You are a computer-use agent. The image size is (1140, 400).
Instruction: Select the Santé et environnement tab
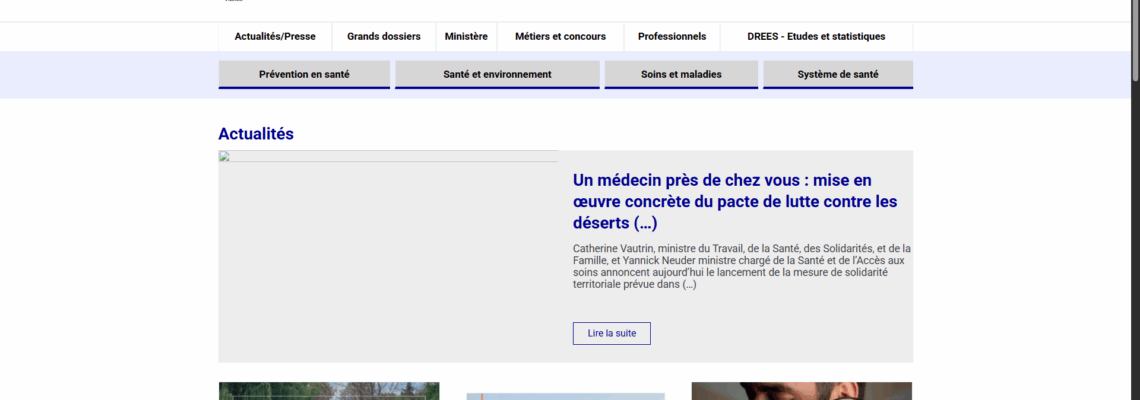pos(497,74)
